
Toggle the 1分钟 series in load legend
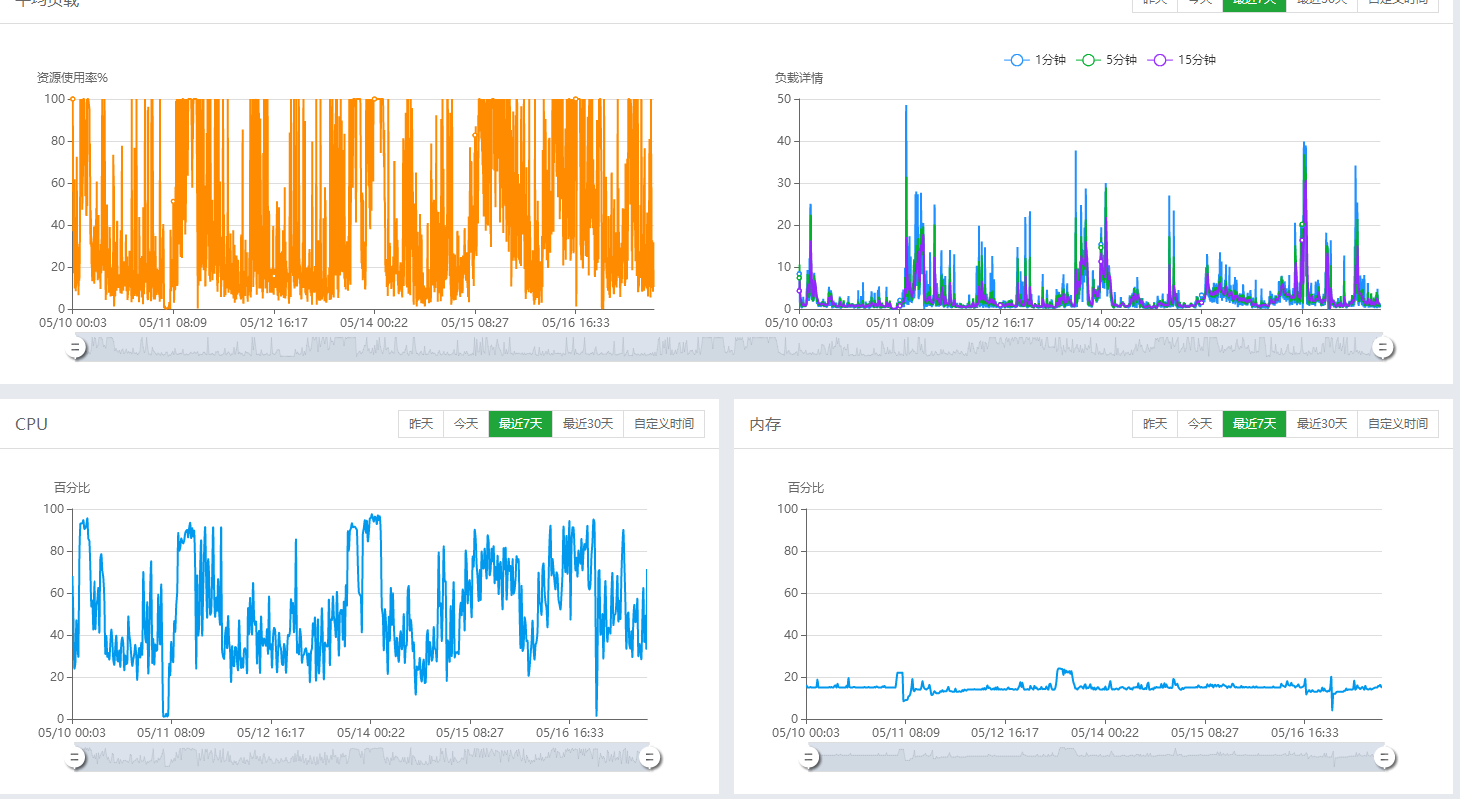point(1034,60)
